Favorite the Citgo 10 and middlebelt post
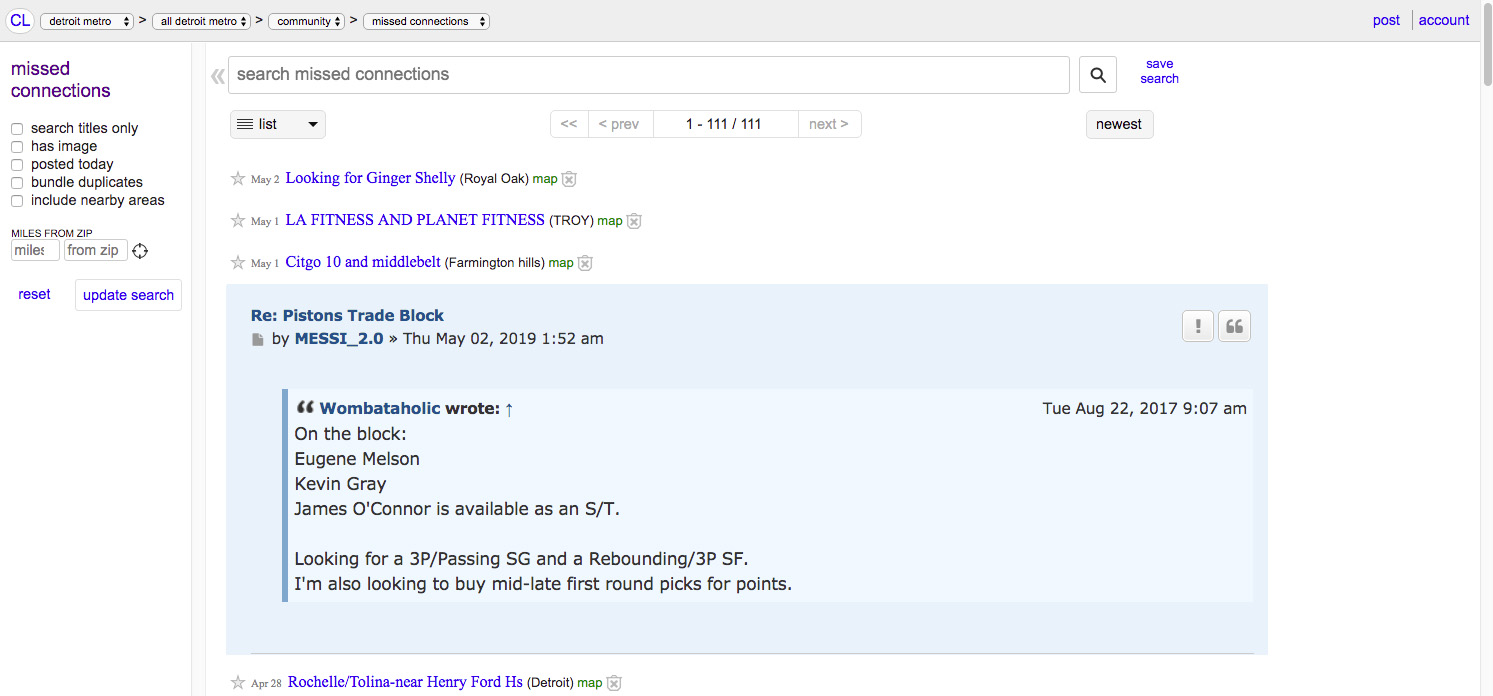This screenshot has width=1493, height=696. [238, 263]
